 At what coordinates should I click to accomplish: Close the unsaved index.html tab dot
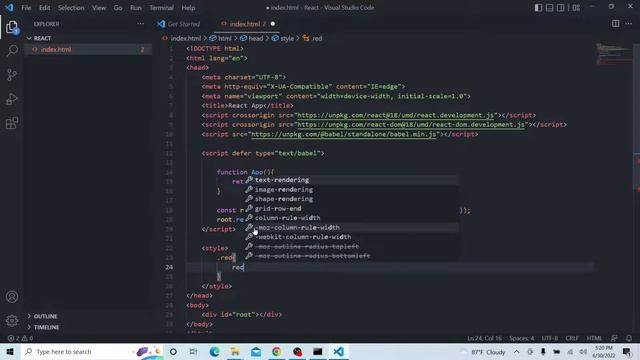pyautogui.click(x=273, y=24)
